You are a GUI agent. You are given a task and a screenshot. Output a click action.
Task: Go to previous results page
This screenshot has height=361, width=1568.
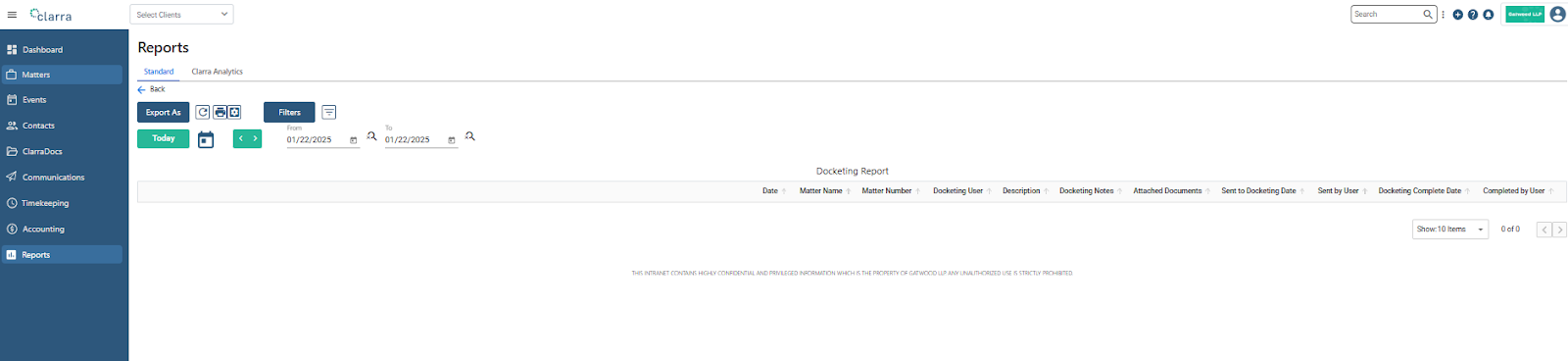(1544, 230)
